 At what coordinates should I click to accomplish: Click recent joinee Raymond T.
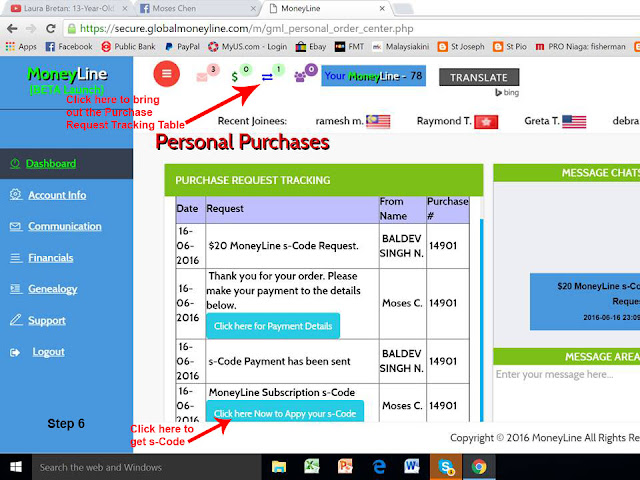pyautogui.click(x=444, y=121)
